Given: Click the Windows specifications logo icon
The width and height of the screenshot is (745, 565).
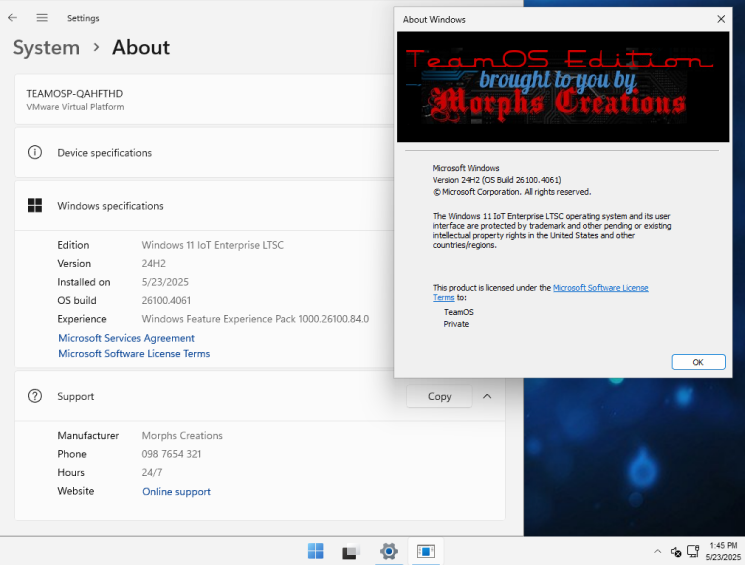Looking at the screenshot, I should (x=35, y=205).
